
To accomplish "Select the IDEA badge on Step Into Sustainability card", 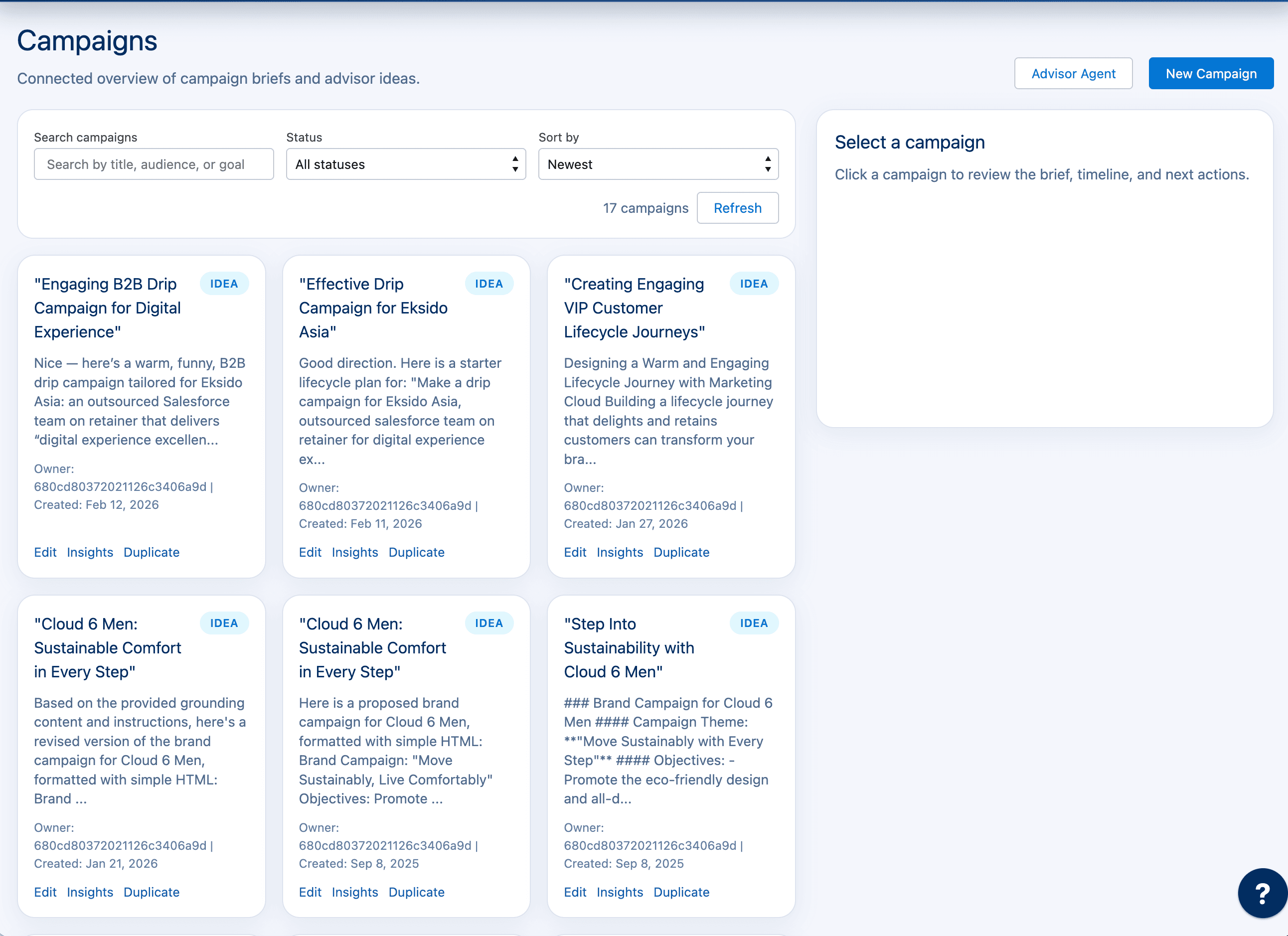I will 754,623.
